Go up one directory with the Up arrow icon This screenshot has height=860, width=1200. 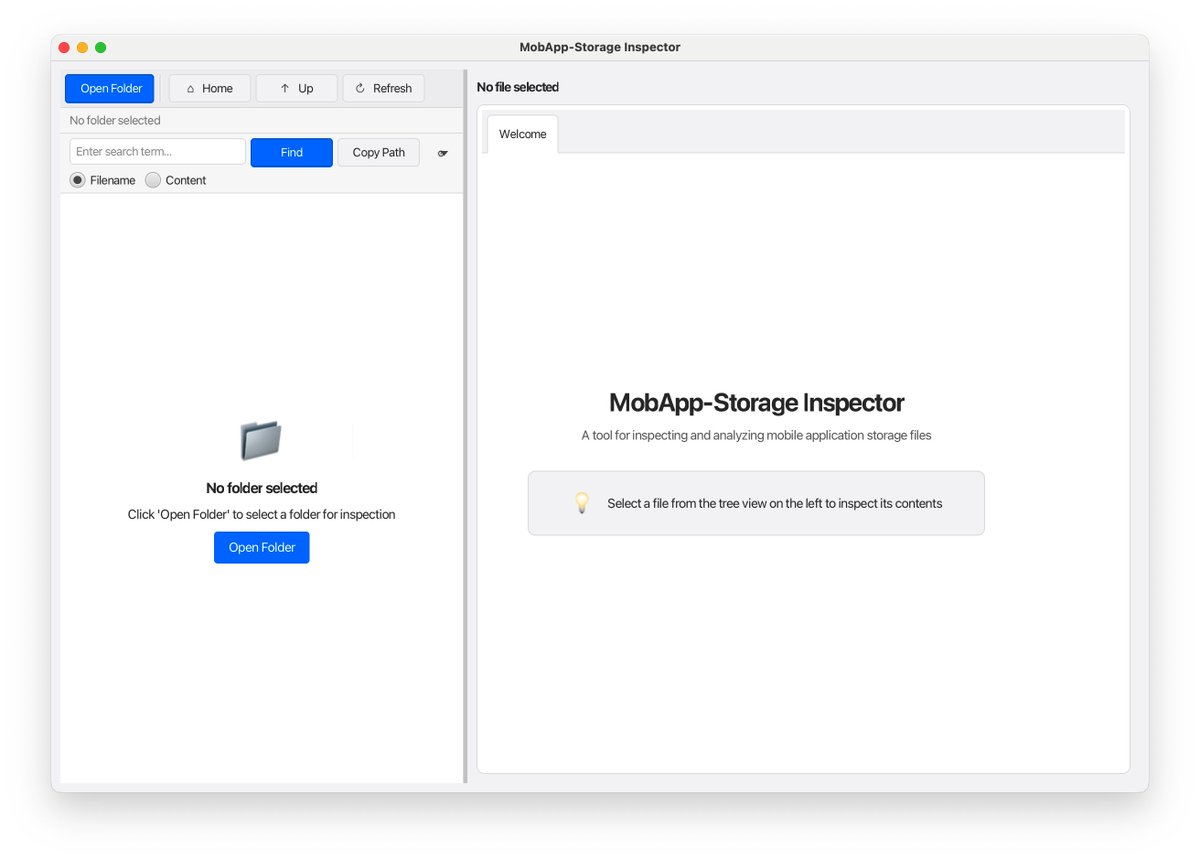(284, 88)
